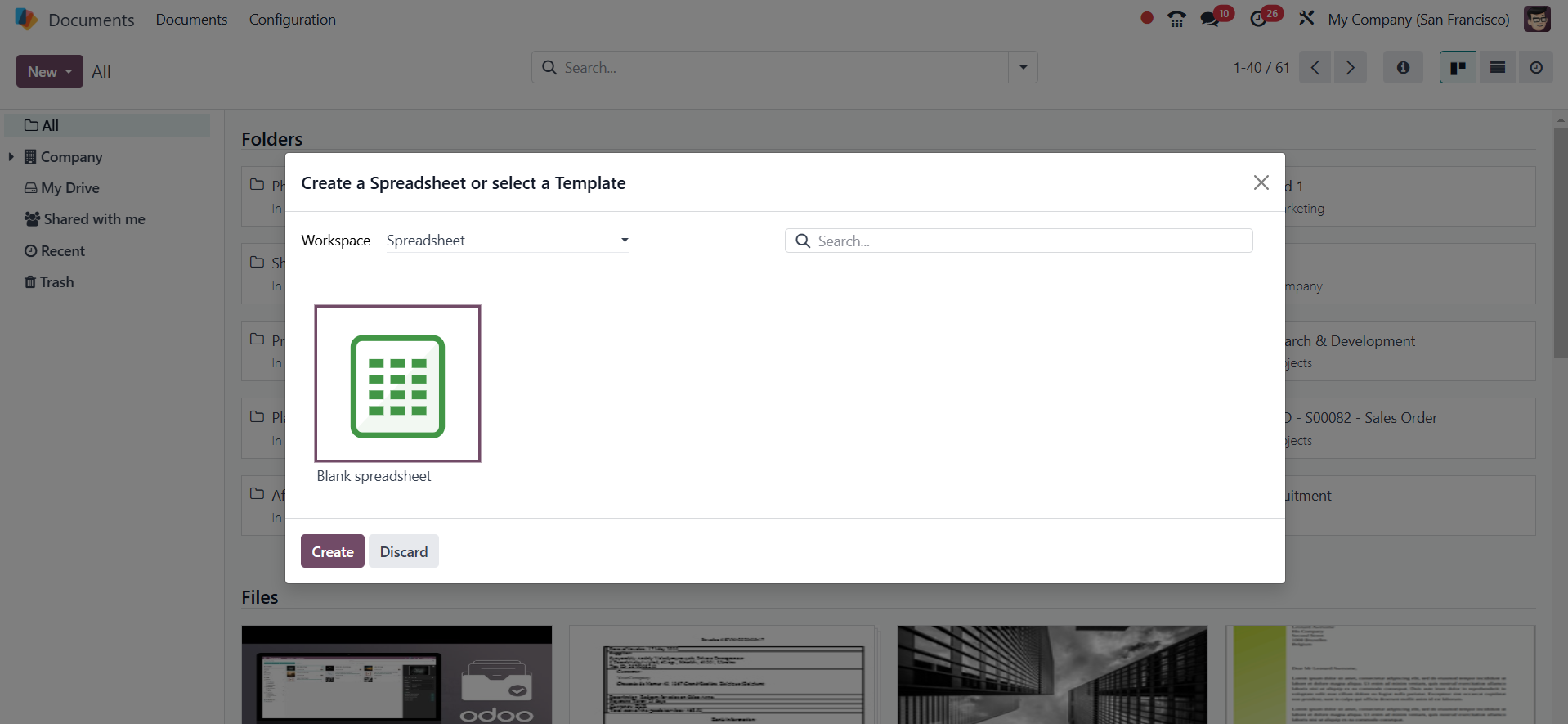Click the red recording status dot
This screenshot has height=724, width=1568.
point(1147,18)
